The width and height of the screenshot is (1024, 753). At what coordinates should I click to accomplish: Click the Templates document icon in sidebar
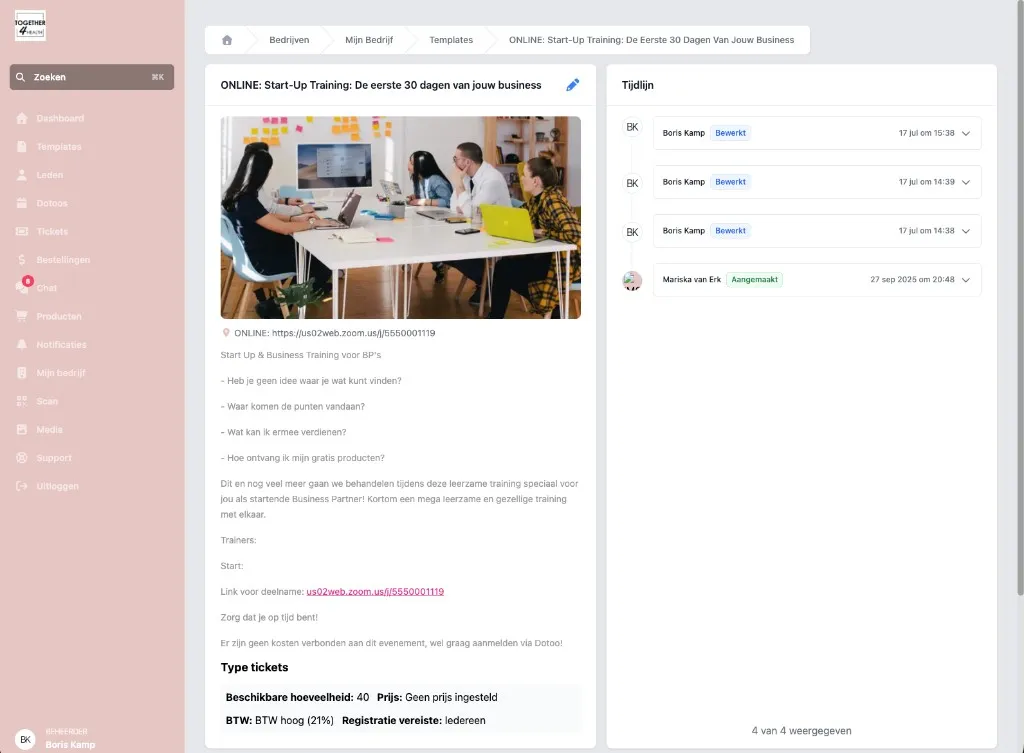click(x=22, y=146)
